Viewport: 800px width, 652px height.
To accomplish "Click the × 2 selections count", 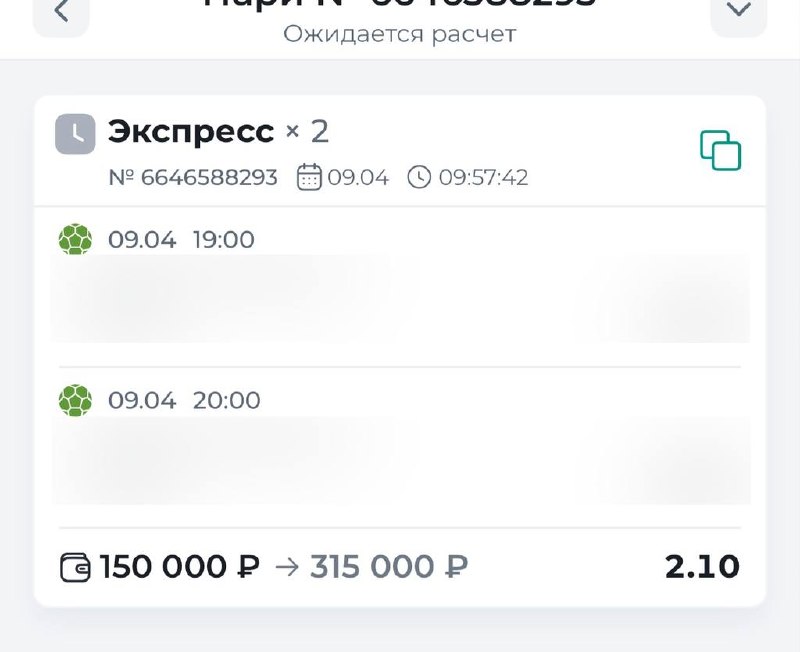I will [307, 132].
